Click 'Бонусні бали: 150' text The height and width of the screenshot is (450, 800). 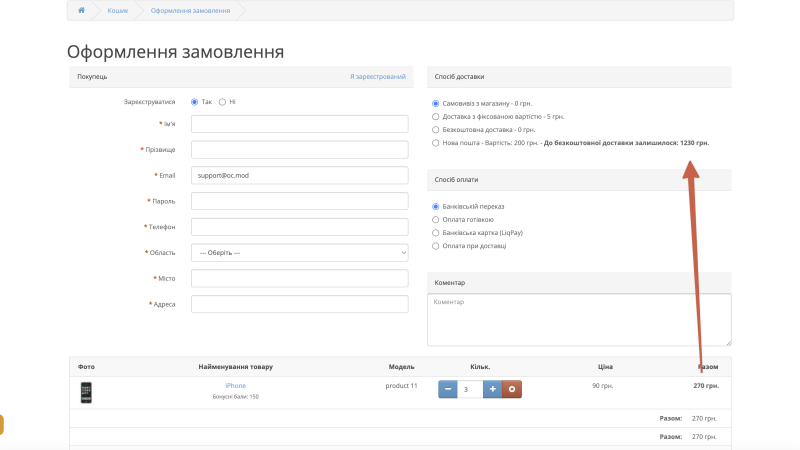(x=236, y=396)
